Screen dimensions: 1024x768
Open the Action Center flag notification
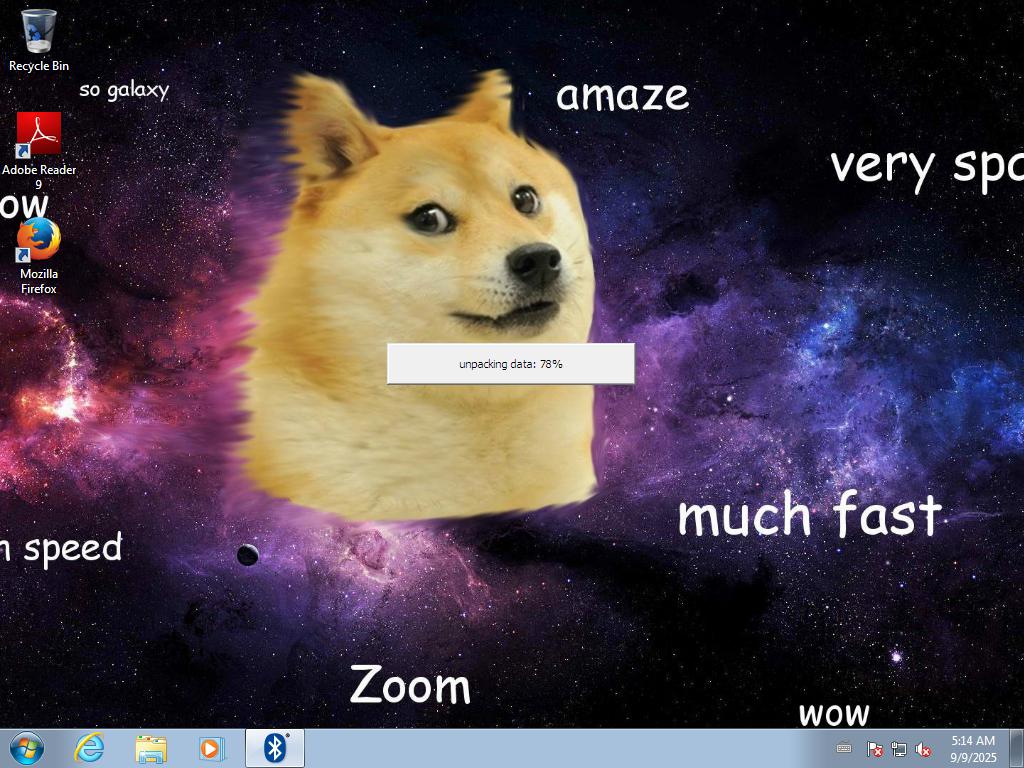(874, 748)
